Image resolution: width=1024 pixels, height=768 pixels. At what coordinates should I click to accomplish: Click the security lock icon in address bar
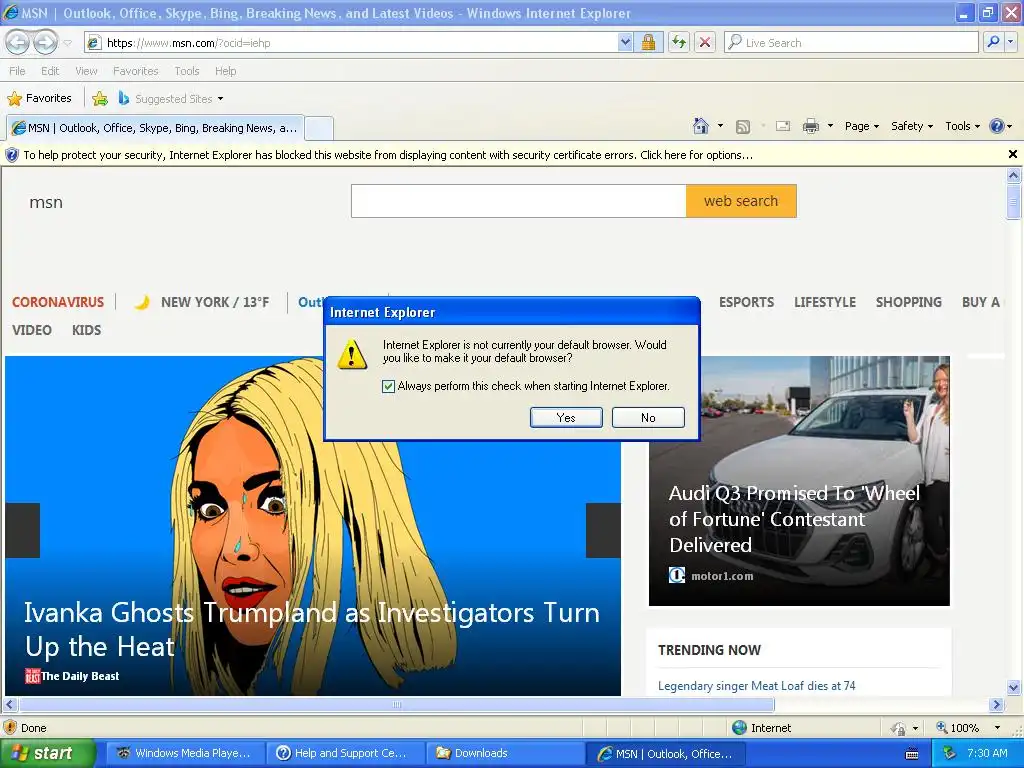(x=648, y=42)
